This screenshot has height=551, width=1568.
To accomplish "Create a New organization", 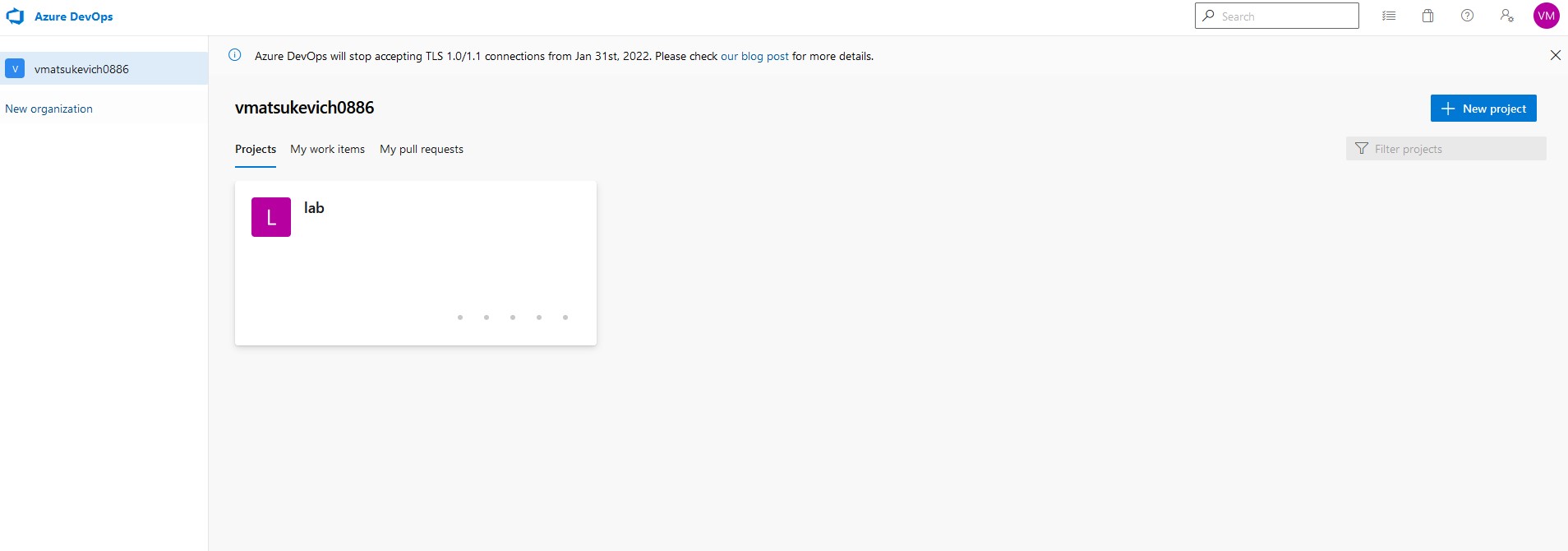I will pyautogui.click(x=48, y=109).
